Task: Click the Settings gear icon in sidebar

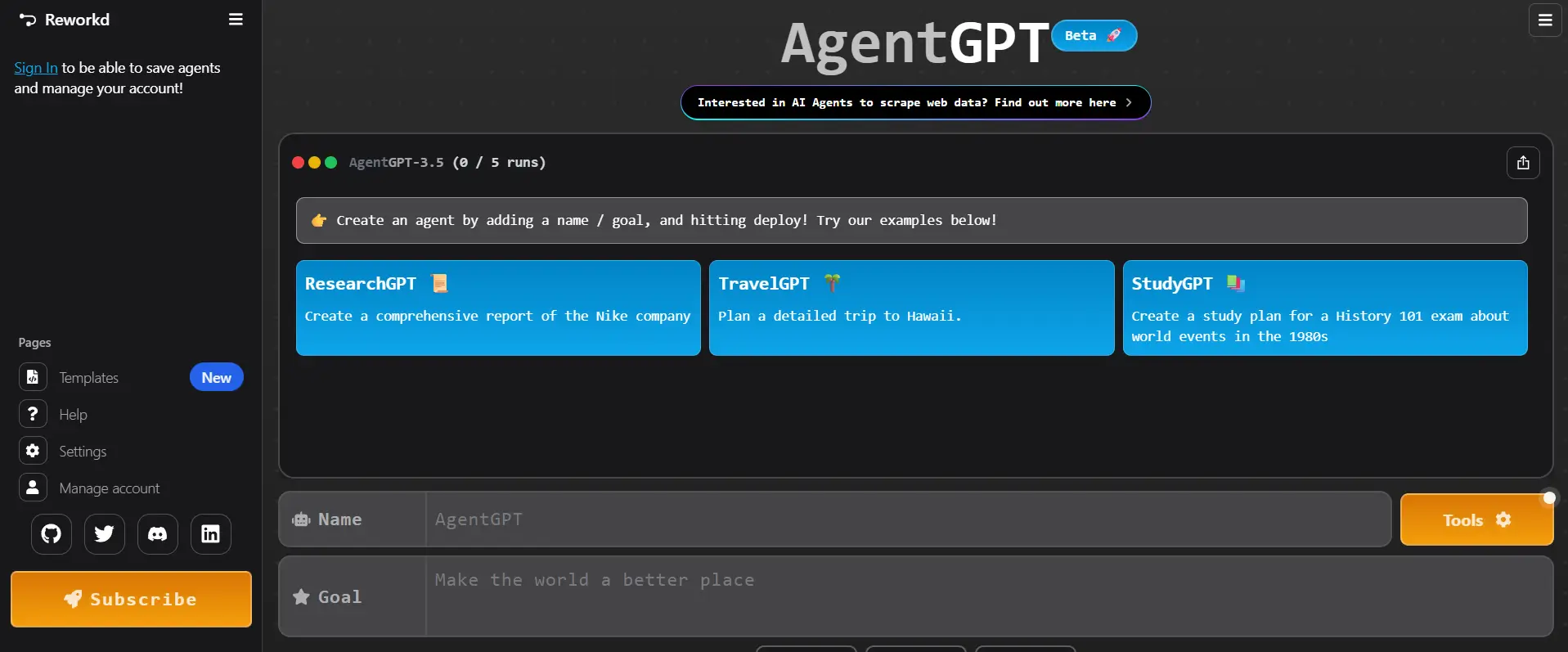Action: tap(33, 451)
